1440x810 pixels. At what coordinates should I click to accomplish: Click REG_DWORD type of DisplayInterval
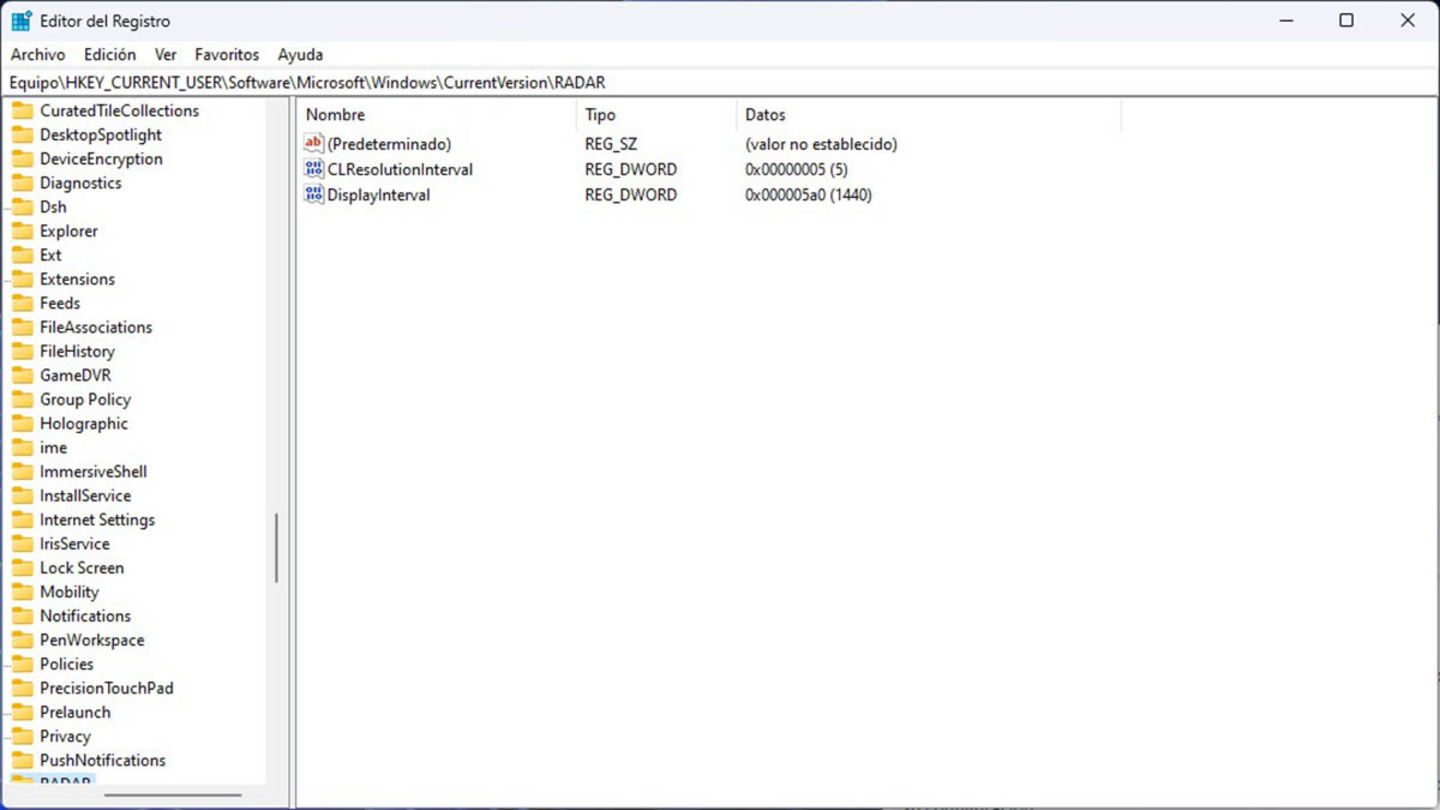[x=631, y=195]
